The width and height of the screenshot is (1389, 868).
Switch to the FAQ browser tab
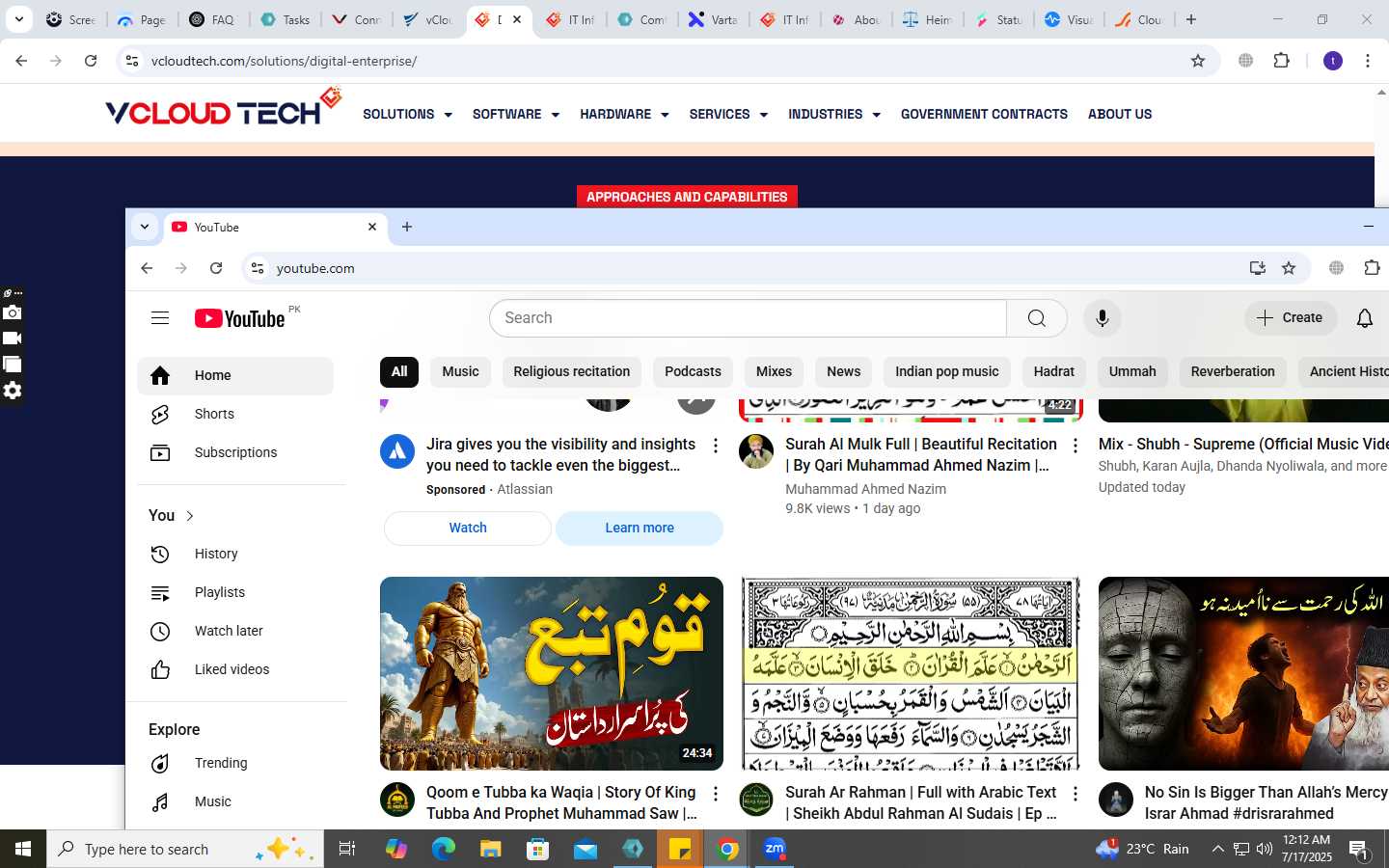click(x=213, y=19)
